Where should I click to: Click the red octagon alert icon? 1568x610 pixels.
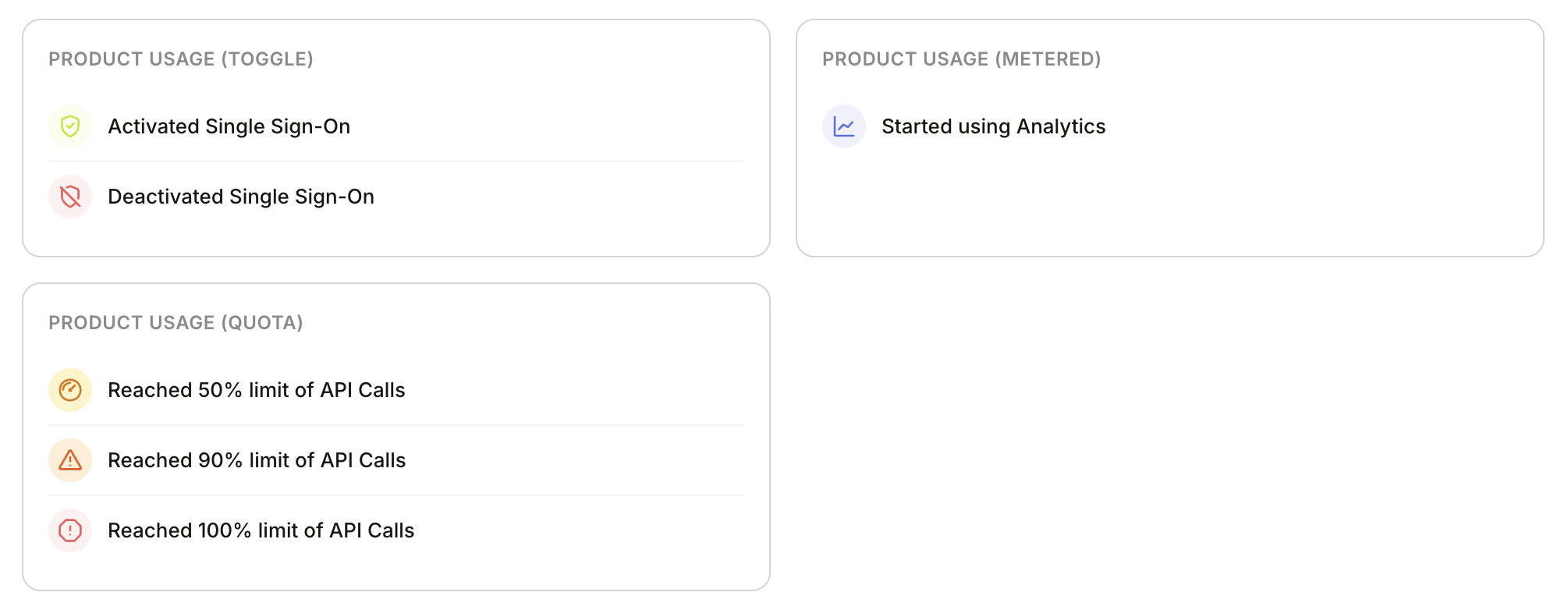pyautogui.click(x=70, y=530)
